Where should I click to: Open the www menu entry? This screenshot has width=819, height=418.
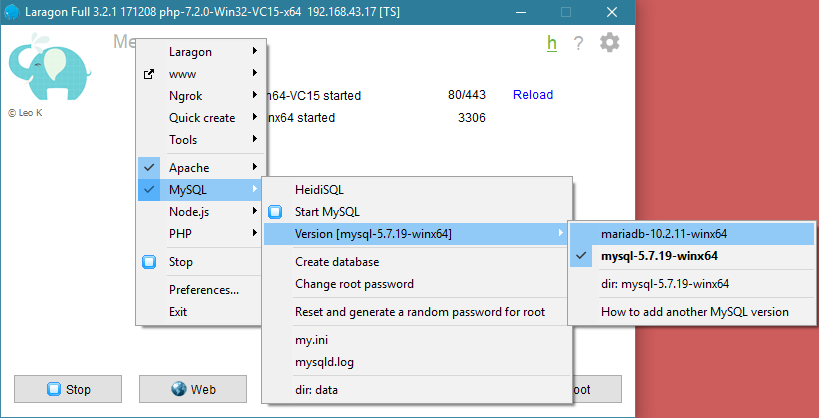[201, 74]
